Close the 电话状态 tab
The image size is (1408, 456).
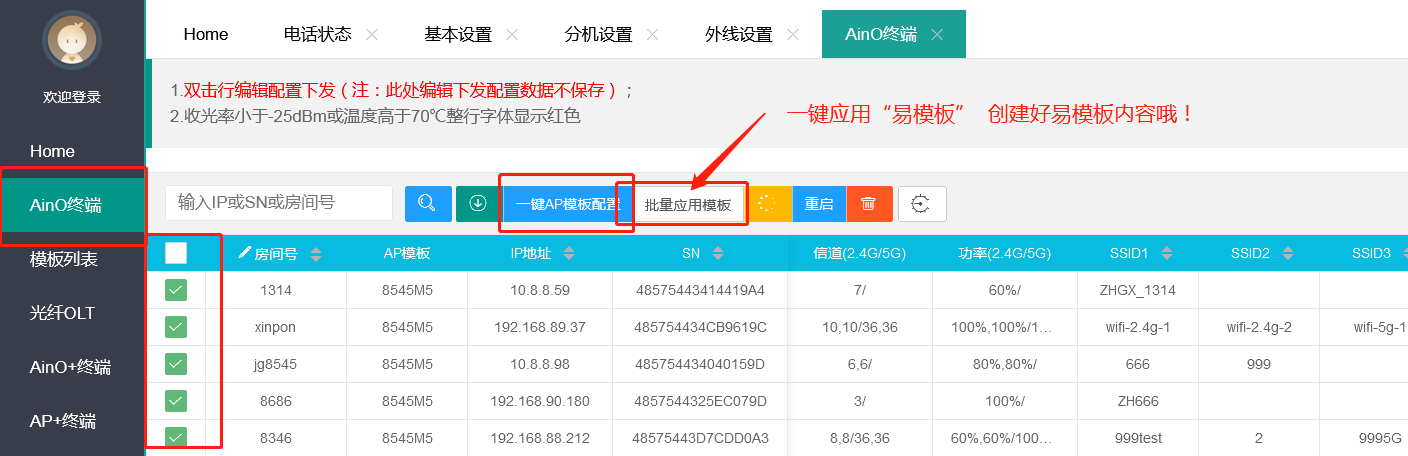pyautogui.click(x=372, y=34)
